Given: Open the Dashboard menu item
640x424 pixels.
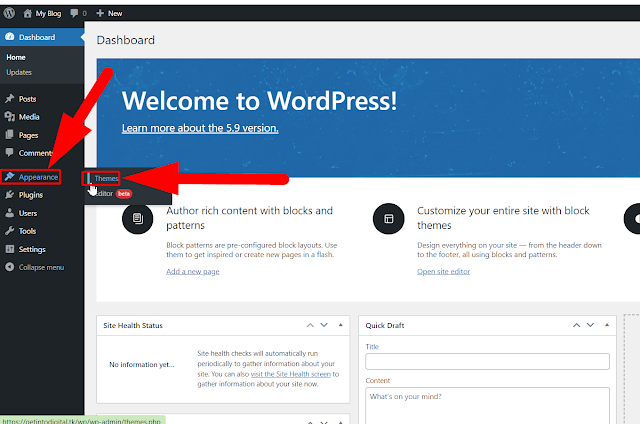Looking at the screenshot, I should pyautogui.click(x=42, y=37).
